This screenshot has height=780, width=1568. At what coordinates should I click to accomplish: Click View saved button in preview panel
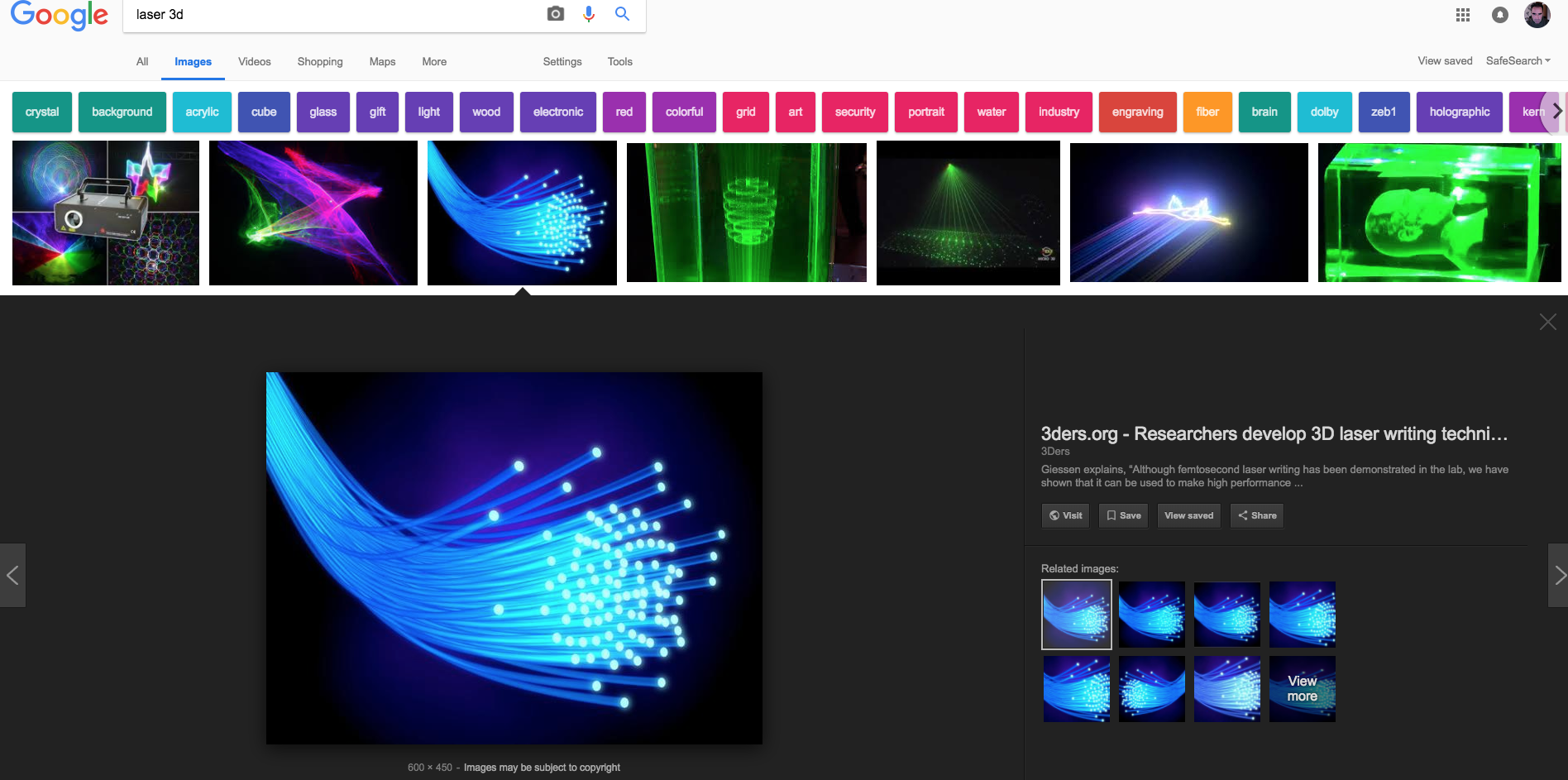pos(1188,515)
